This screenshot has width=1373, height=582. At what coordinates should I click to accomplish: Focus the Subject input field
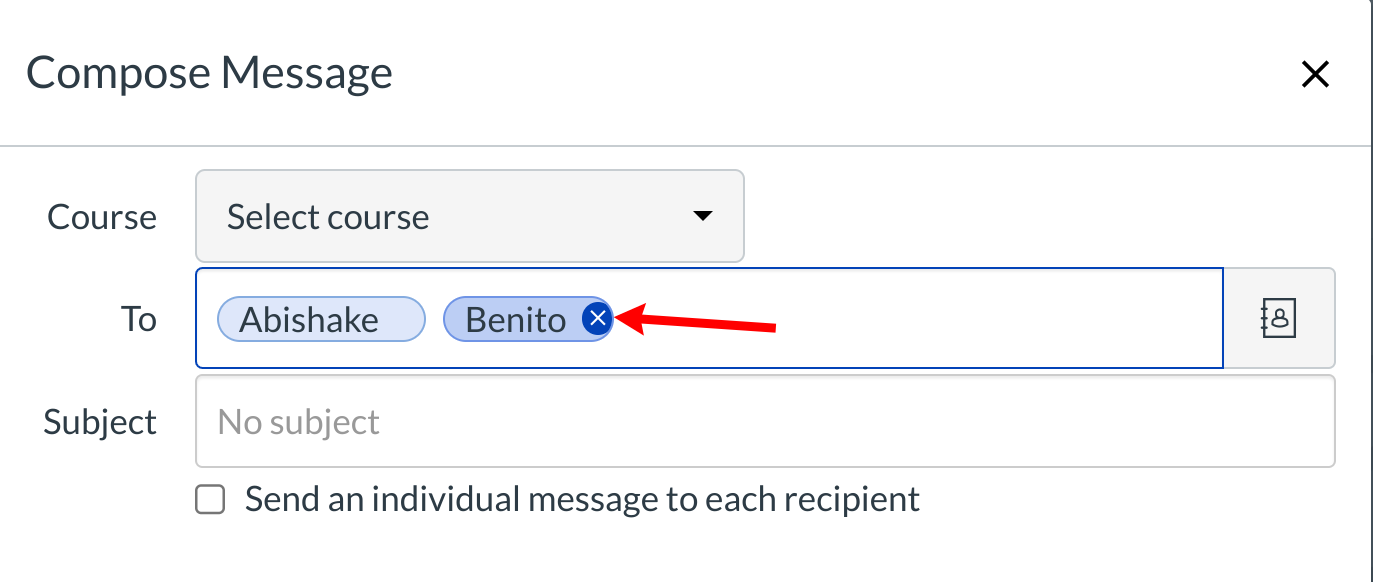(764, 421)
